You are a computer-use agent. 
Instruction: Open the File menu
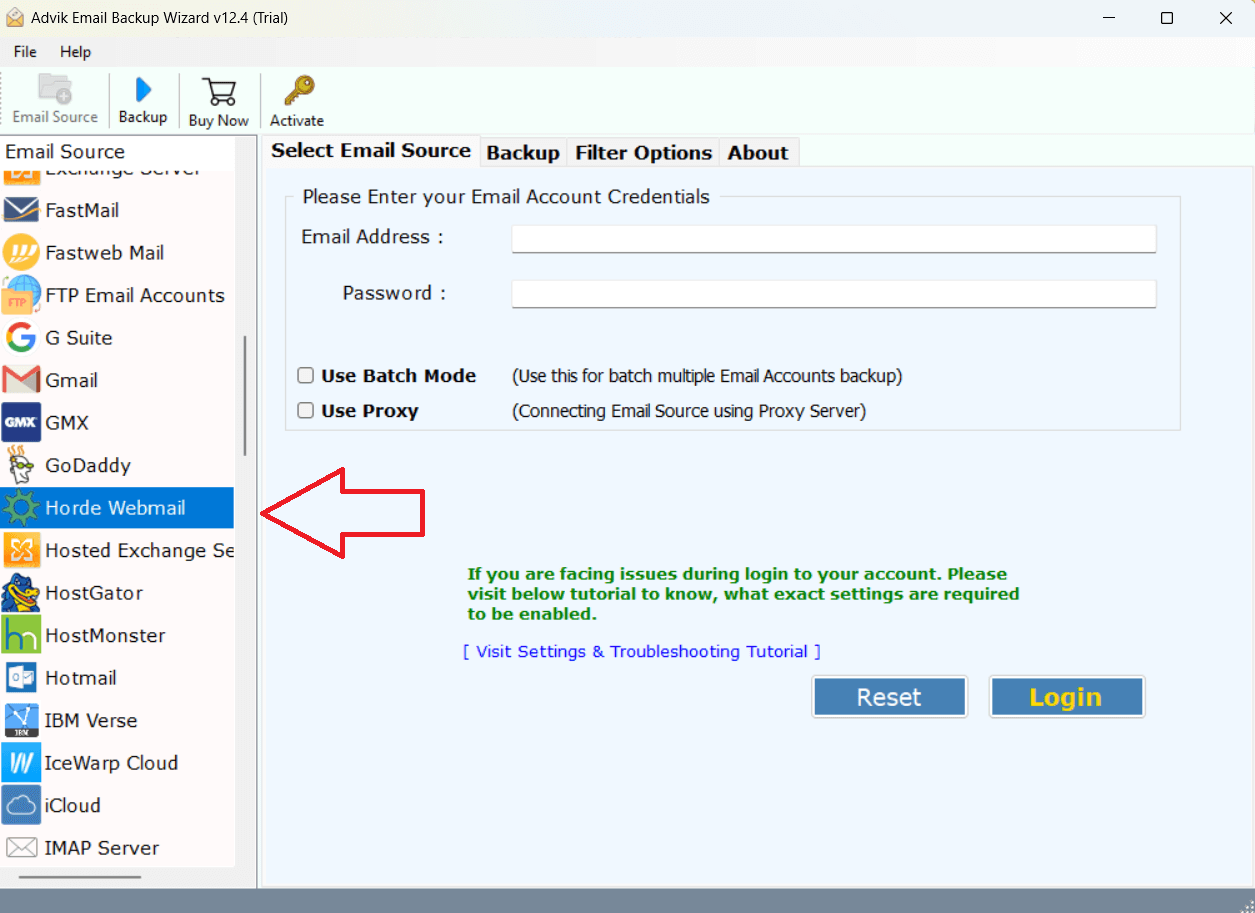coord(25,52)
